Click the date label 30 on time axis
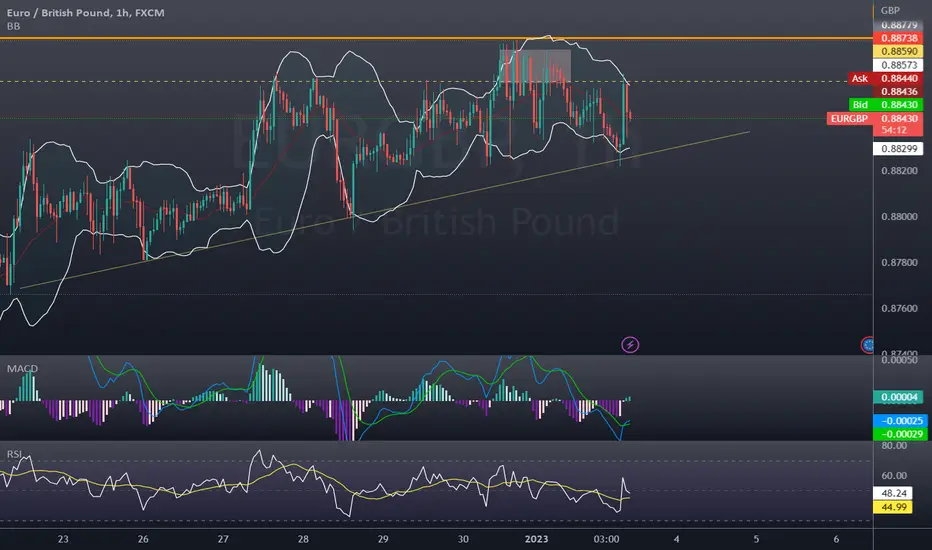932x550 pixels. pyautogui.click(x=463, y=539)
